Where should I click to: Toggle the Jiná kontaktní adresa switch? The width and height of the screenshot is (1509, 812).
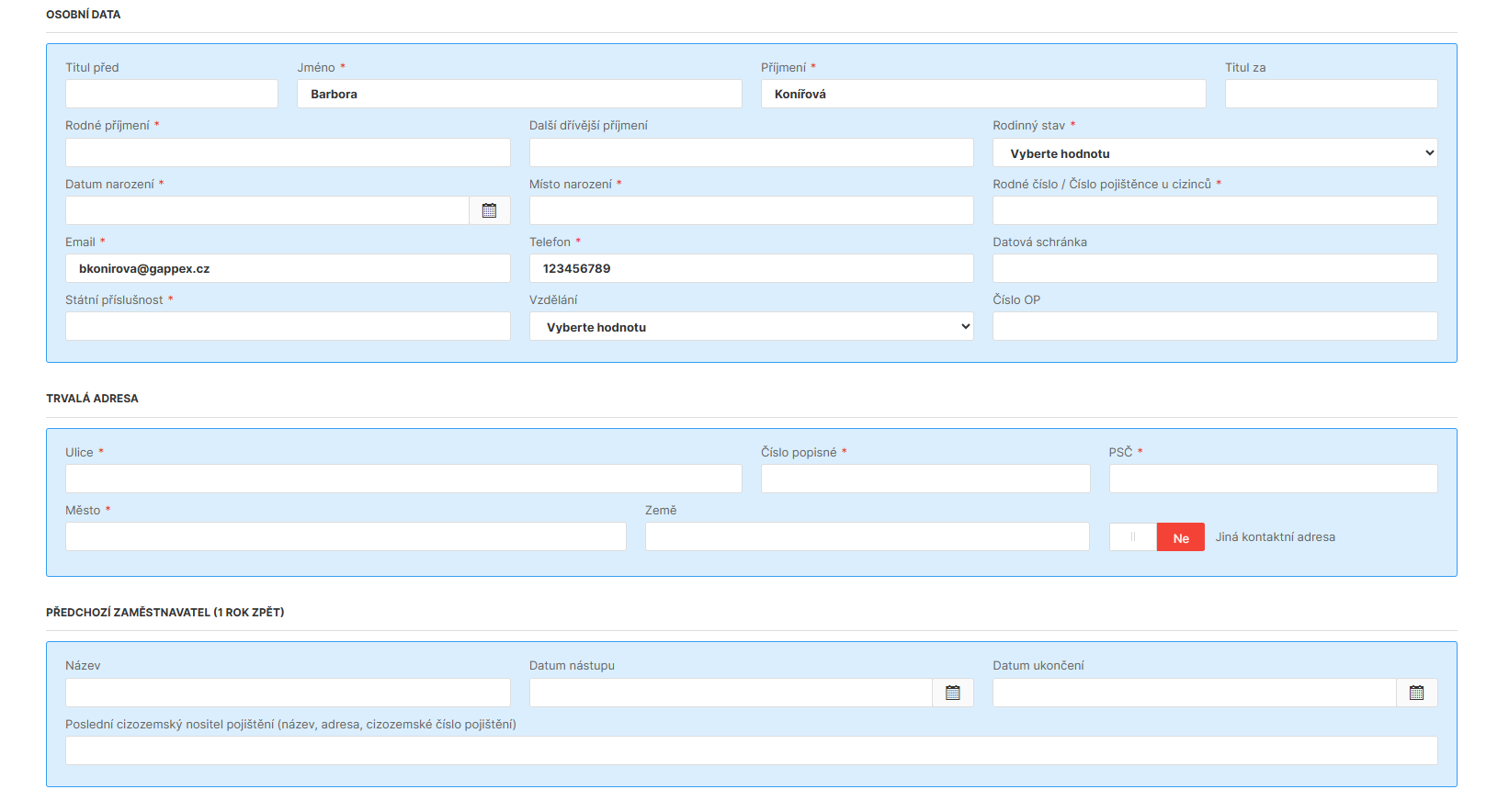1156,537
